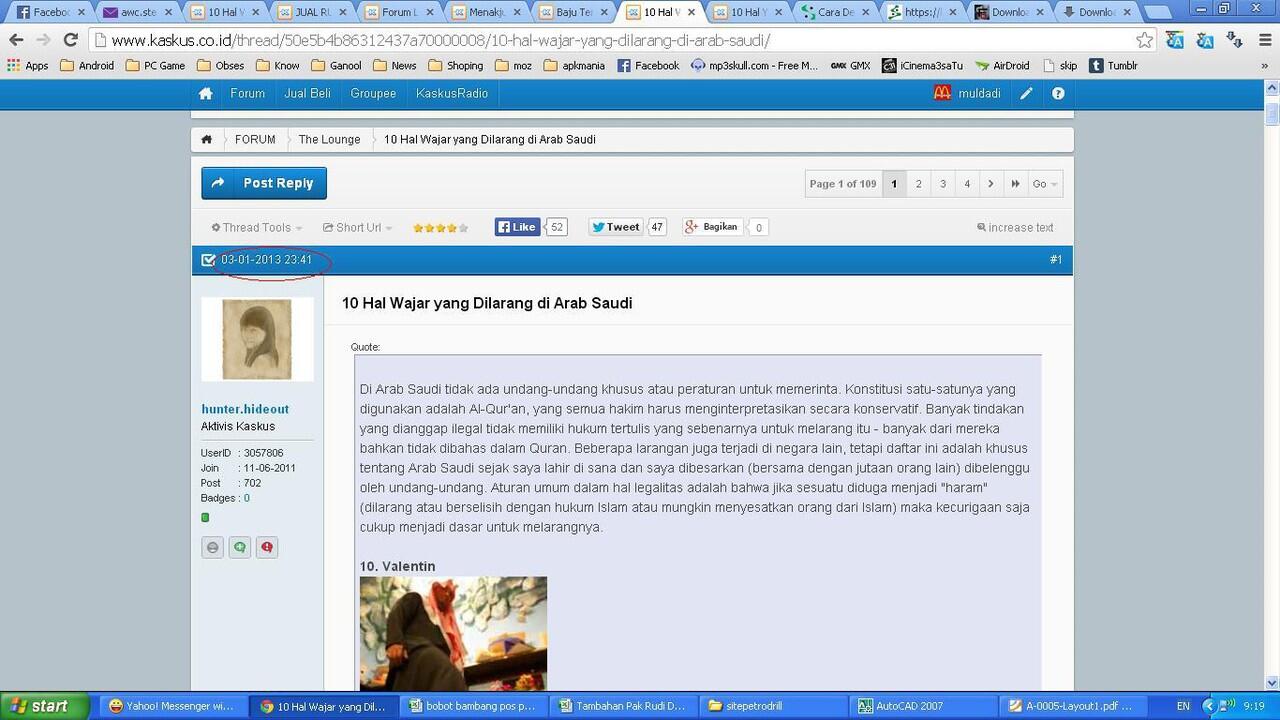Switch to Yahoo! Messenger in taskbar

click(172, 706)
